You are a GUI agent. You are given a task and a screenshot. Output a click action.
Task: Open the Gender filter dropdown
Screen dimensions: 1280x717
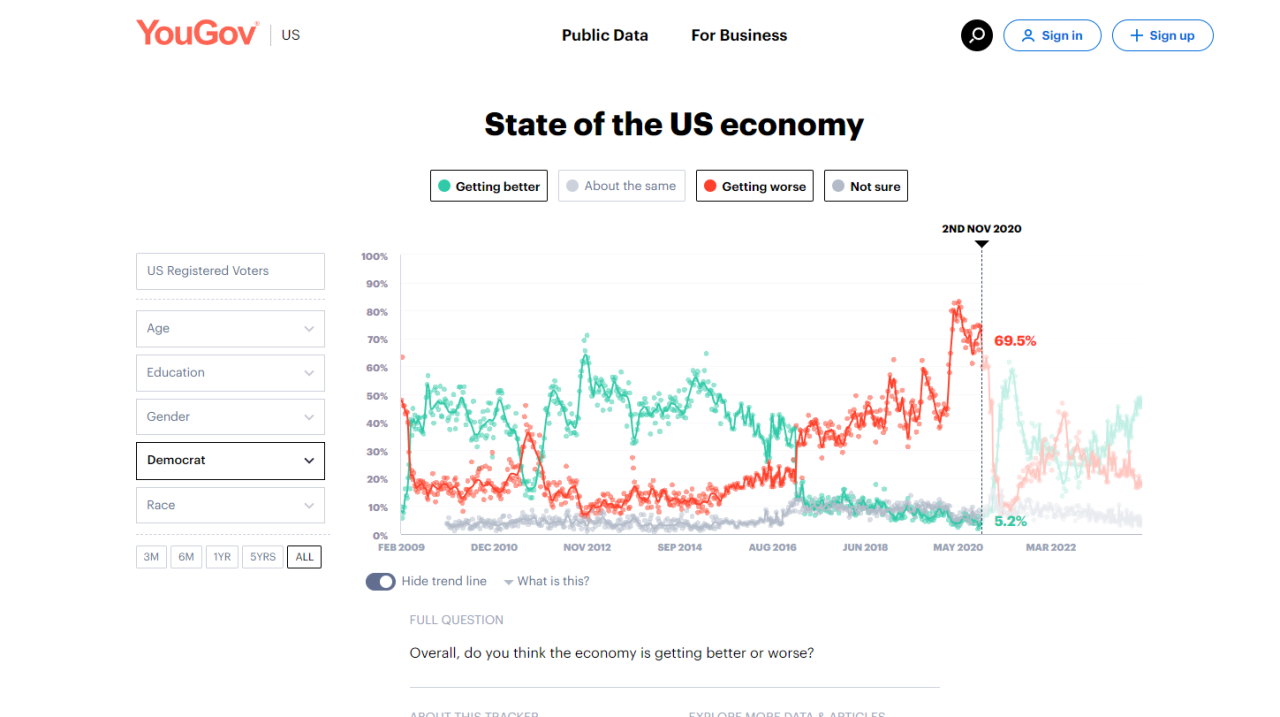click(x=230, y=416)
